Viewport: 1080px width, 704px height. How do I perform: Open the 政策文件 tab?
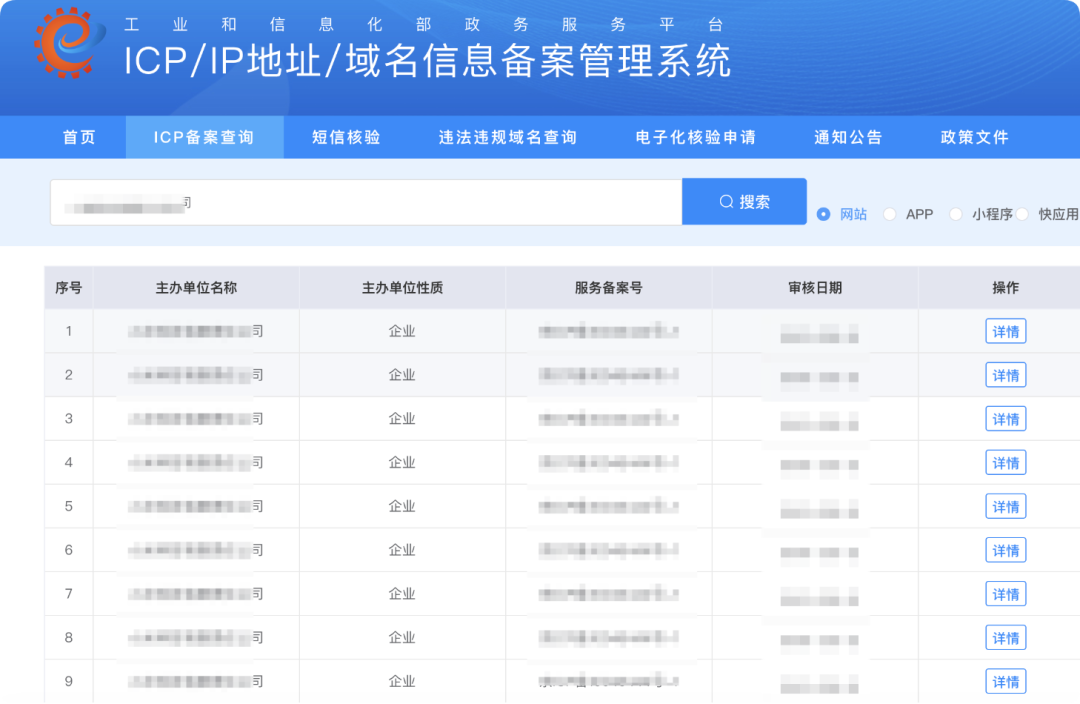[975, 137]
